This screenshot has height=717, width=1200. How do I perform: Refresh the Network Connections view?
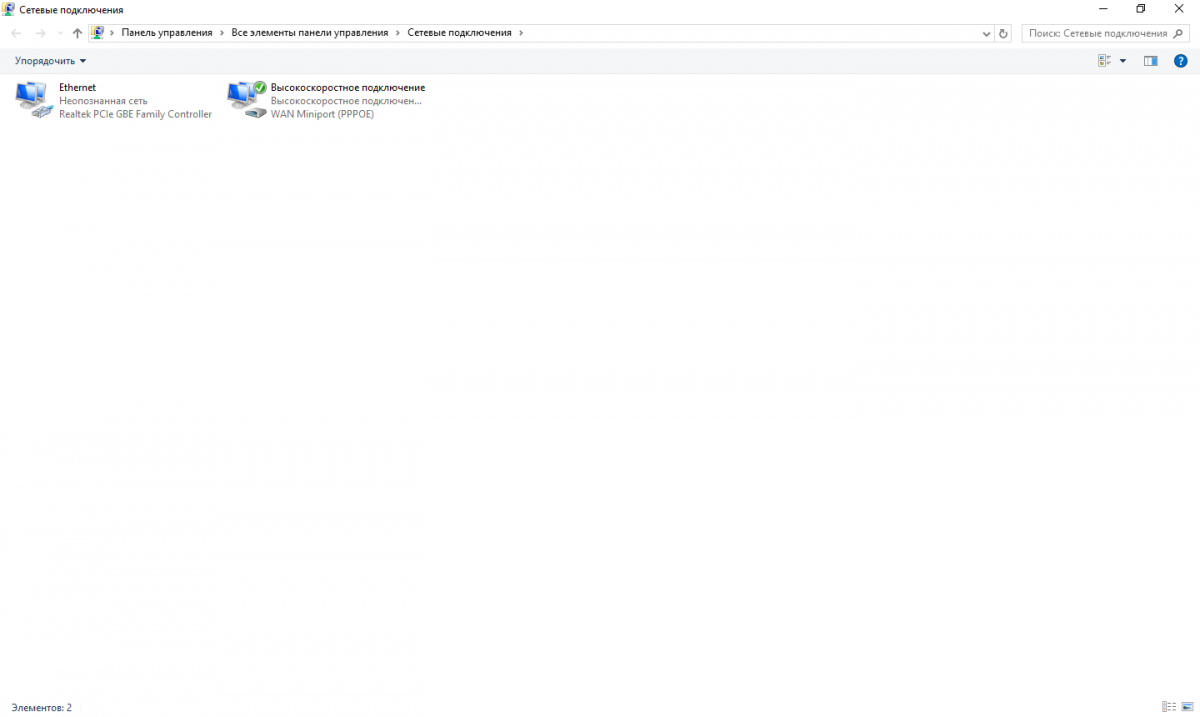point(1004,33)
